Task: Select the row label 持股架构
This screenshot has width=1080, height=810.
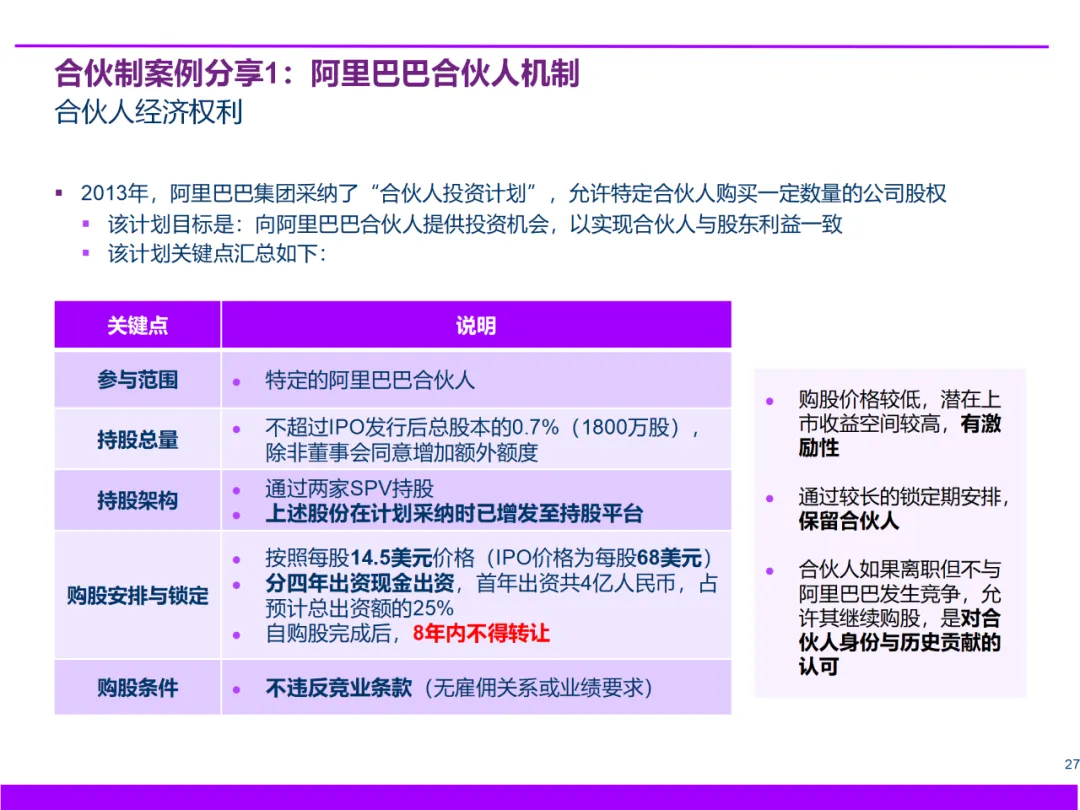Action: tap(138, 500)
